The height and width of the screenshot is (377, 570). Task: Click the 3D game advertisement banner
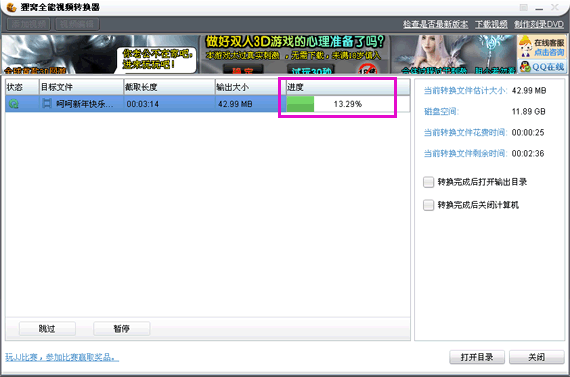(x=295, y=54)
